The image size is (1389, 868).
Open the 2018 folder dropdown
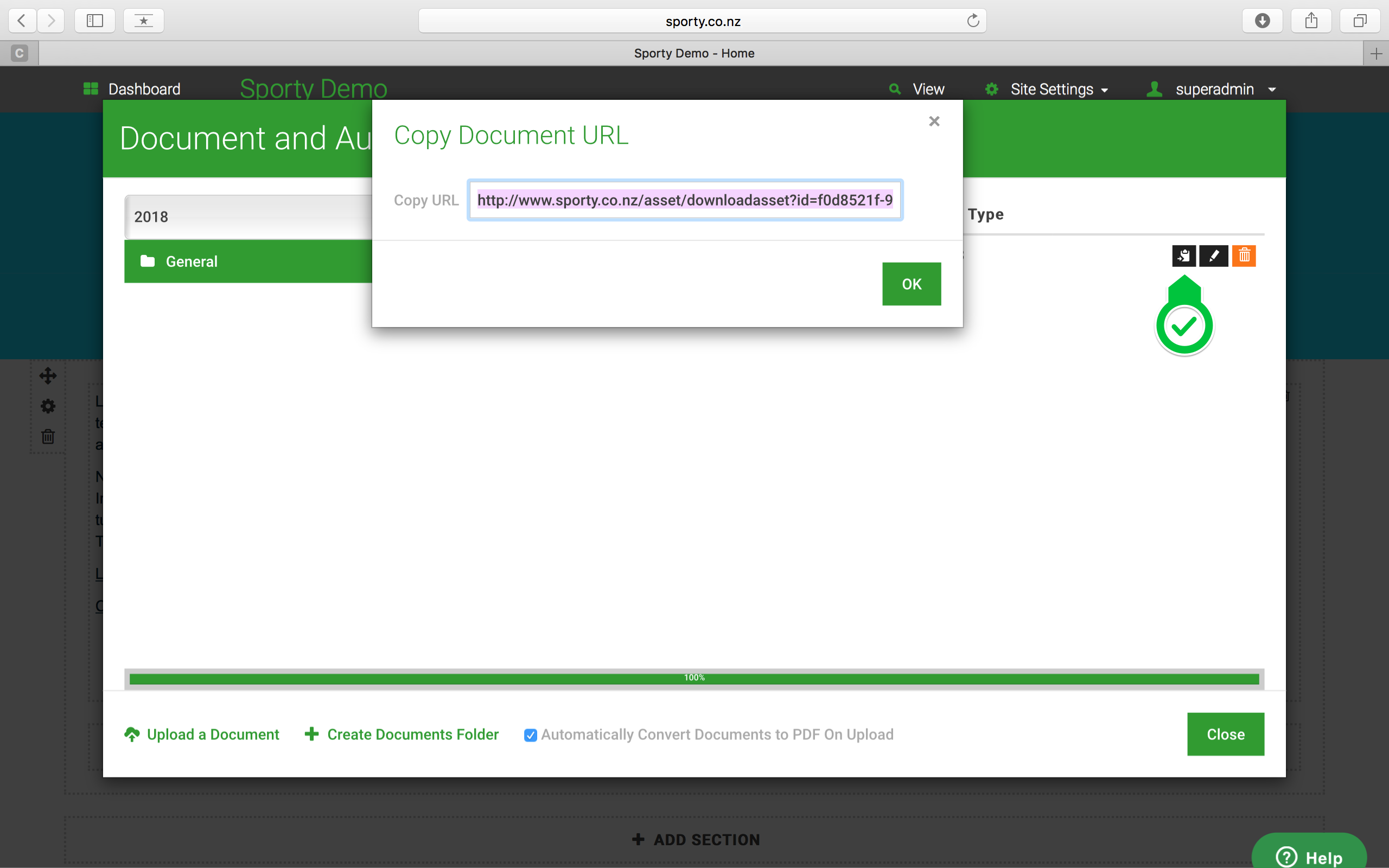248,217
